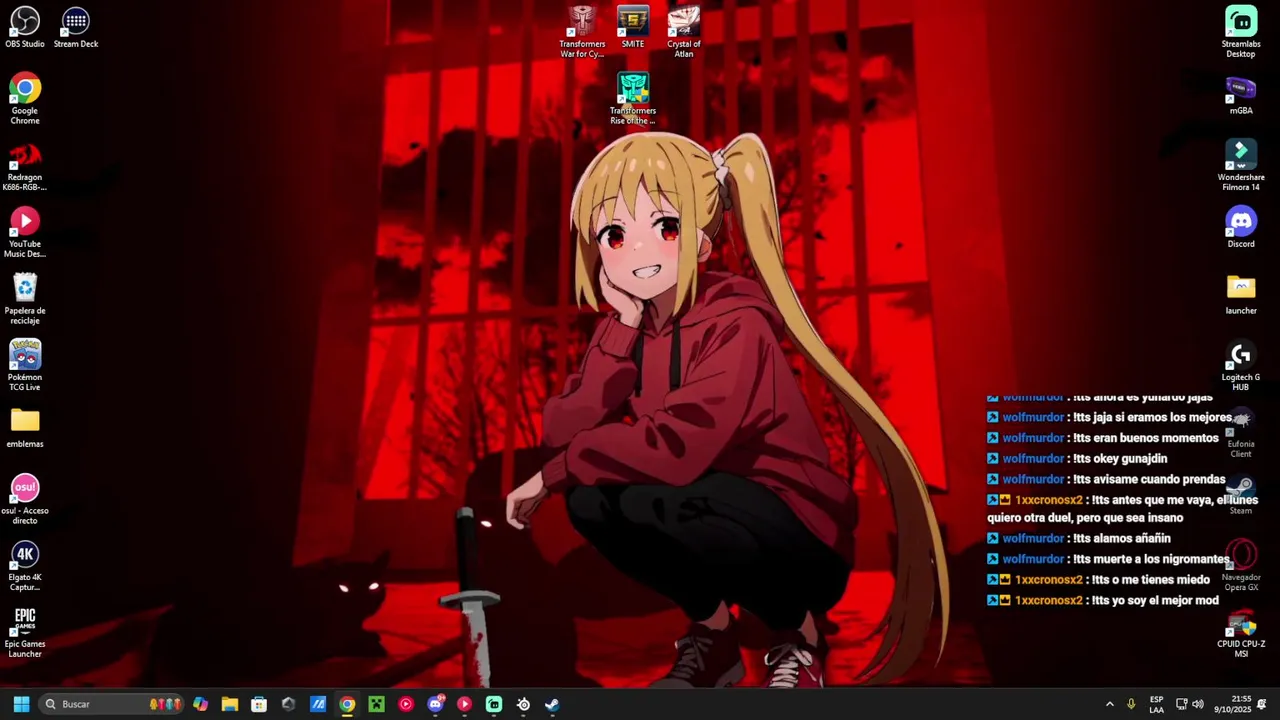Switch to Chrome in the taskbar
The width and height of the screenshot is (1280, 720).
pos(347,704)
